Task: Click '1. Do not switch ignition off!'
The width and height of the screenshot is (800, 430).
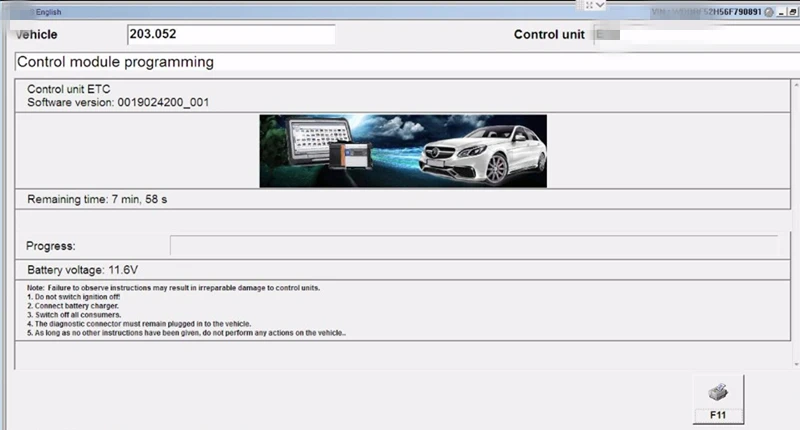Action: pyautogui.click(x=73, y=297)
